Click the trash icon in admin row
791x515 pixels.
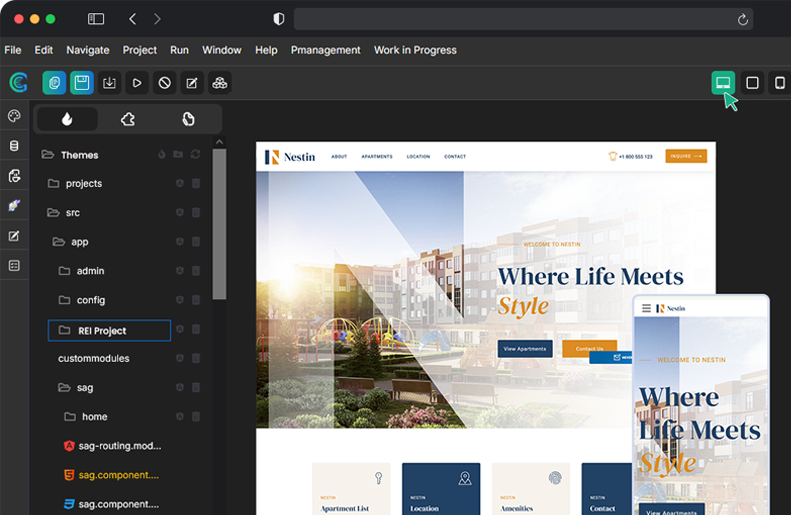tap(196, 271)
